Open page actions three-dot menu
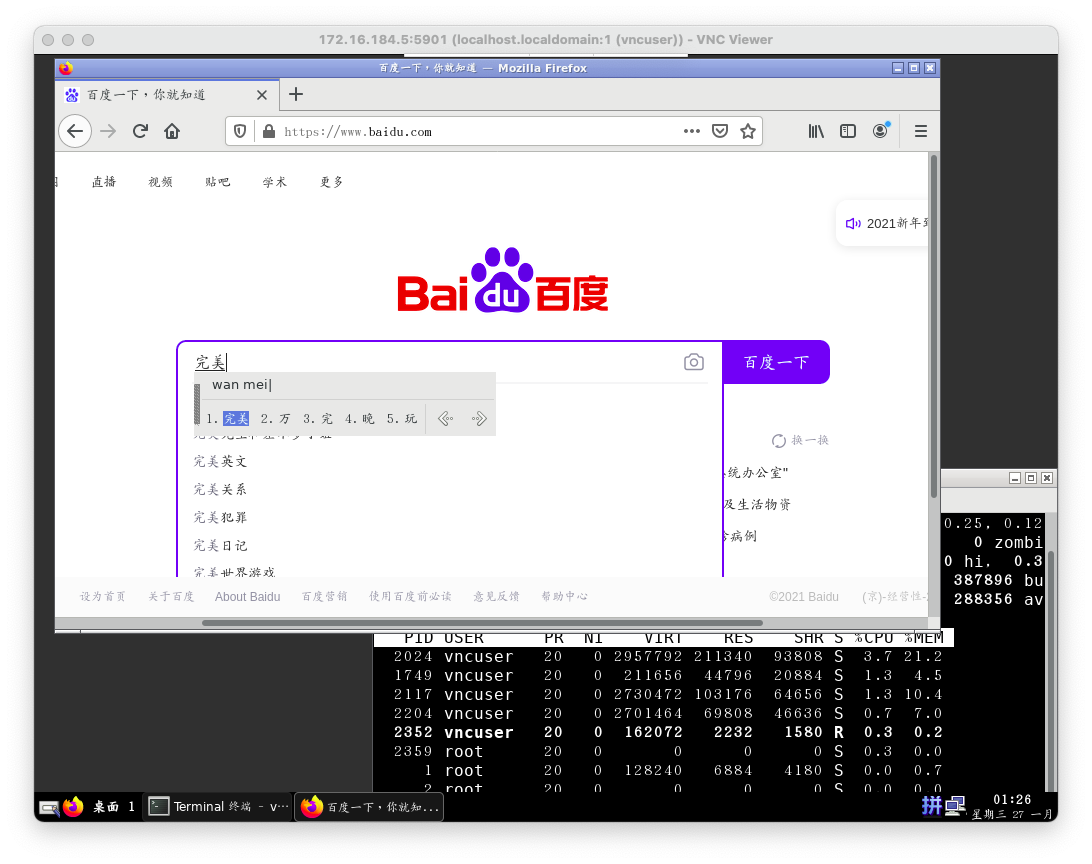 click(692, 131)
